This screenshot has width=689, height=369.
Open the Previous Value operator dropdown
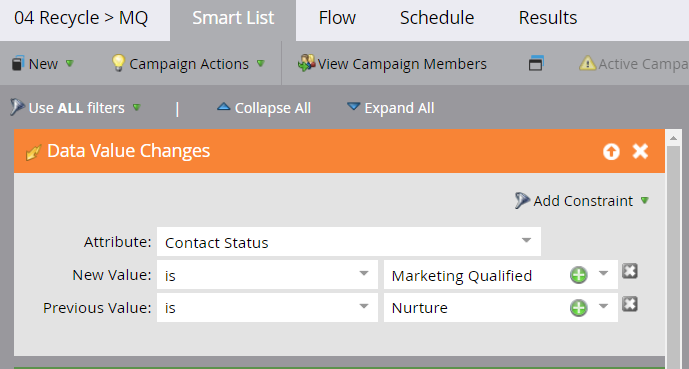(267, 308)
